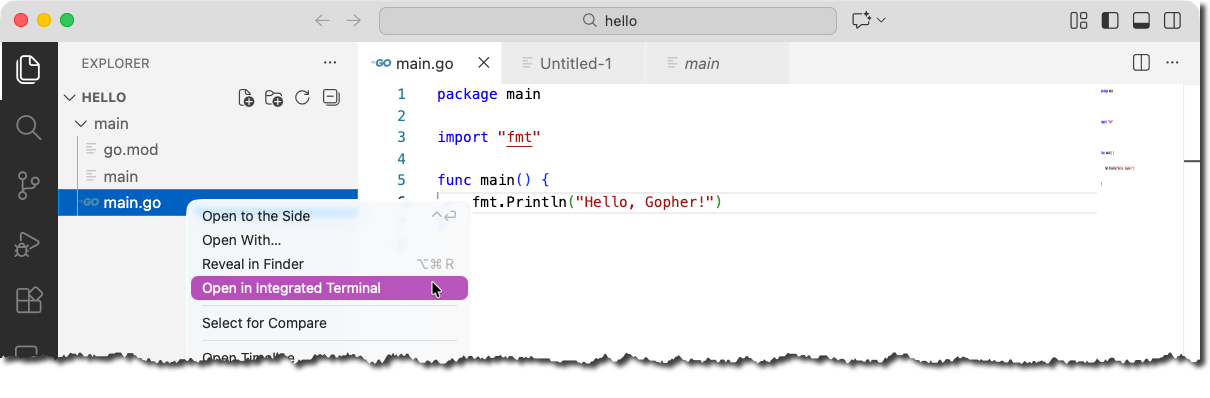Toggle the bottom panel
Viewport: 1210px width, 398px height.
coord(1141,20)
